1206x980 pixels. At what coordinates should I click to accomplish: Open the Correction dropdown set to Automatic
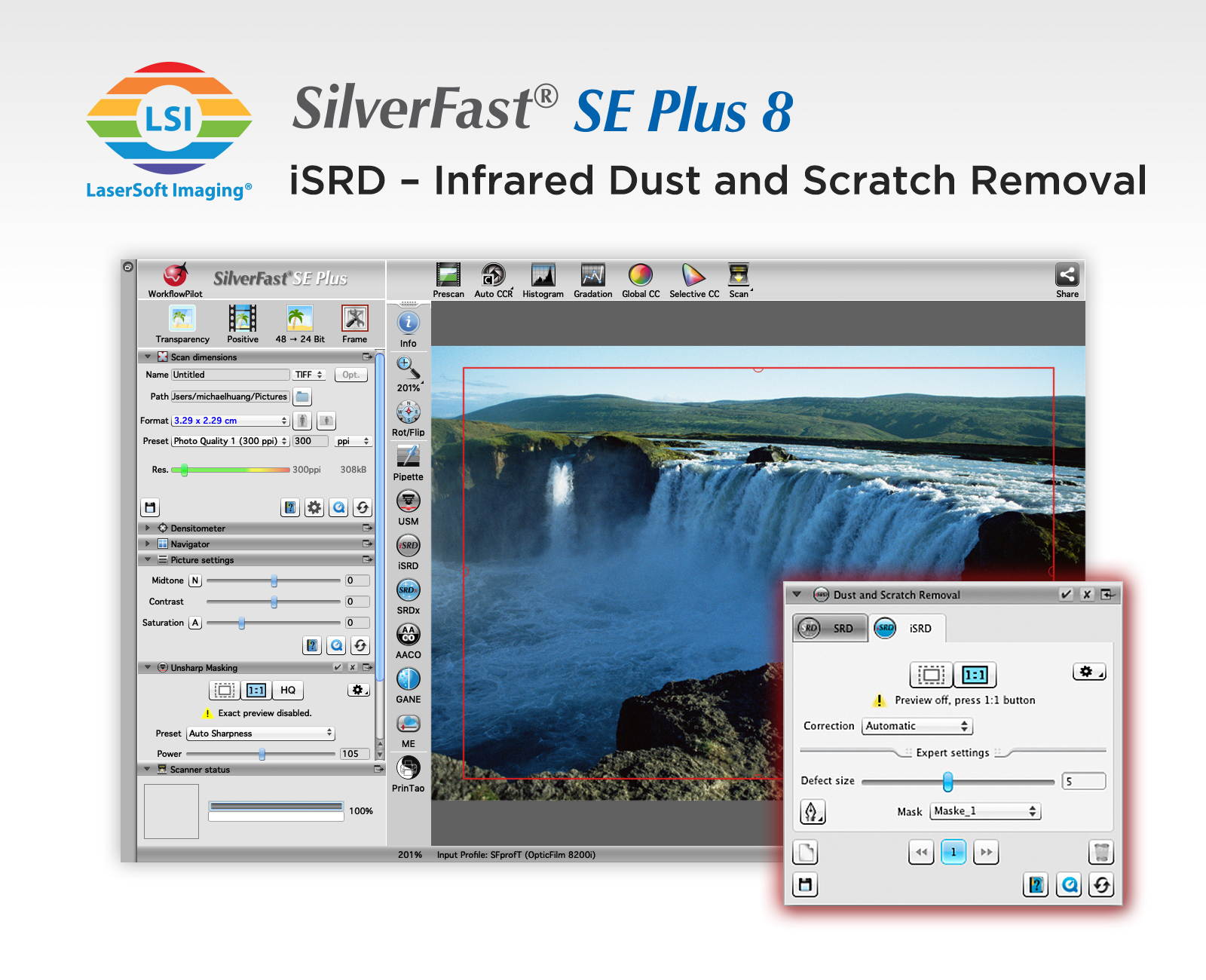[x=917, y=726]
